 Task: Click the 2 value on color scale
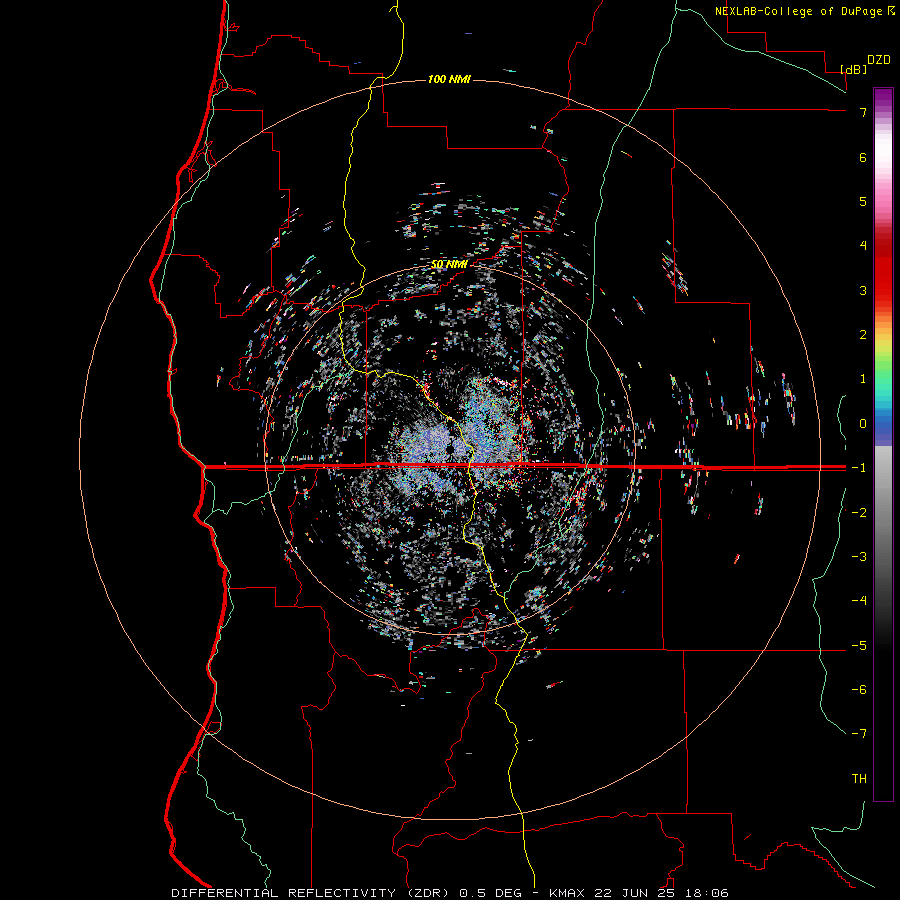pyautogui.click(x=863, y=334)
